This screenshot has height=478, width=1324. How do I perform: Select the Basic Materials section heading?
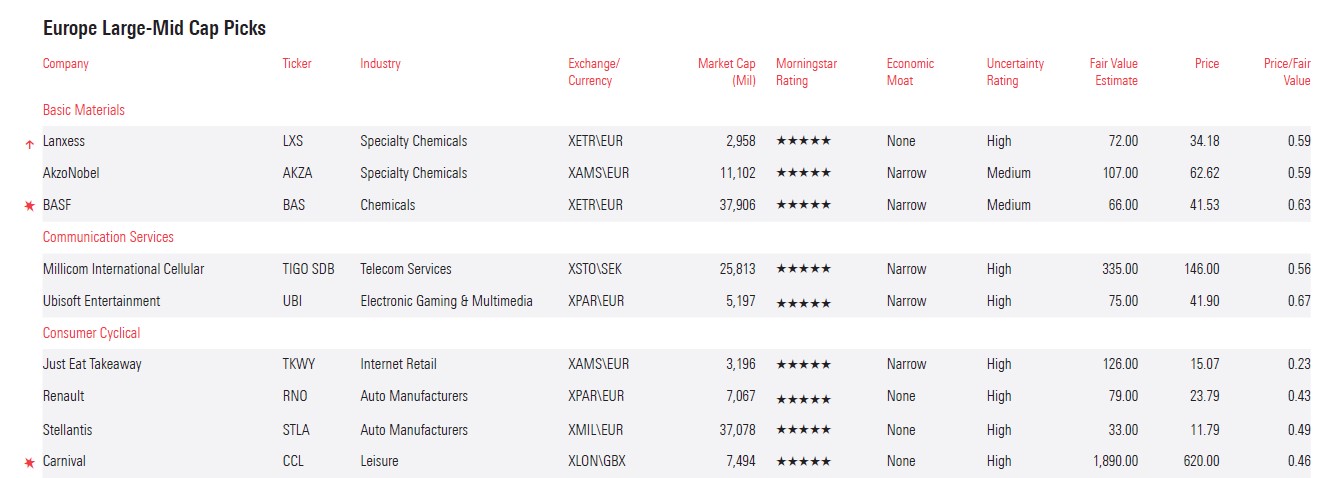tap(84, 110)
